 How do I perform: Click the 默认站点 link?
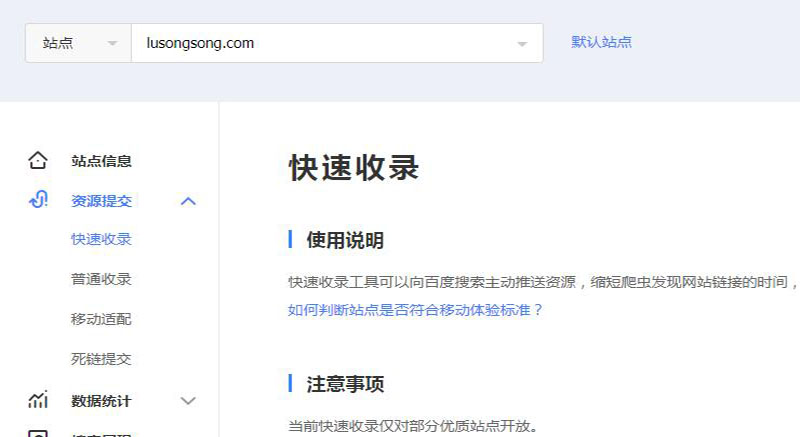tap(601, 42)
